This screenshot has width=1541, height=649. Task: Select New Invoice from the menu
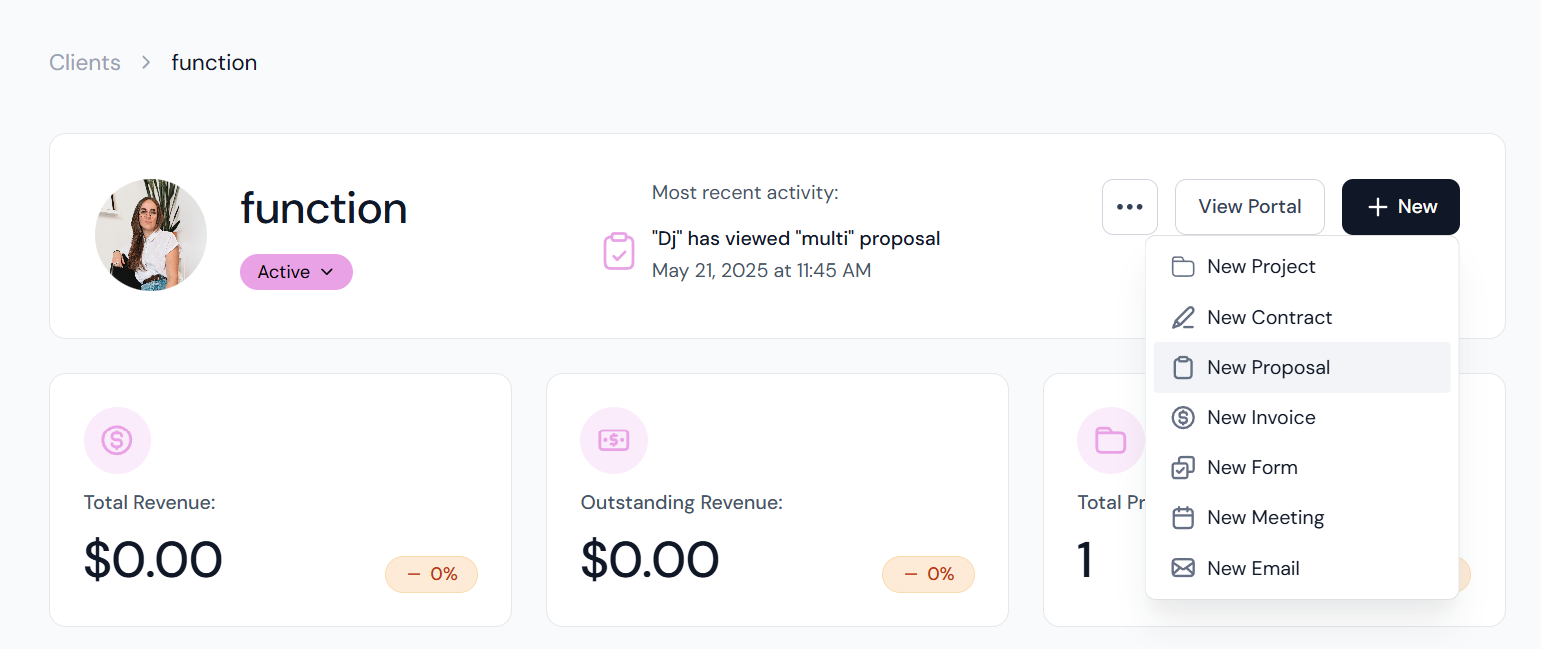point(1302,418)
